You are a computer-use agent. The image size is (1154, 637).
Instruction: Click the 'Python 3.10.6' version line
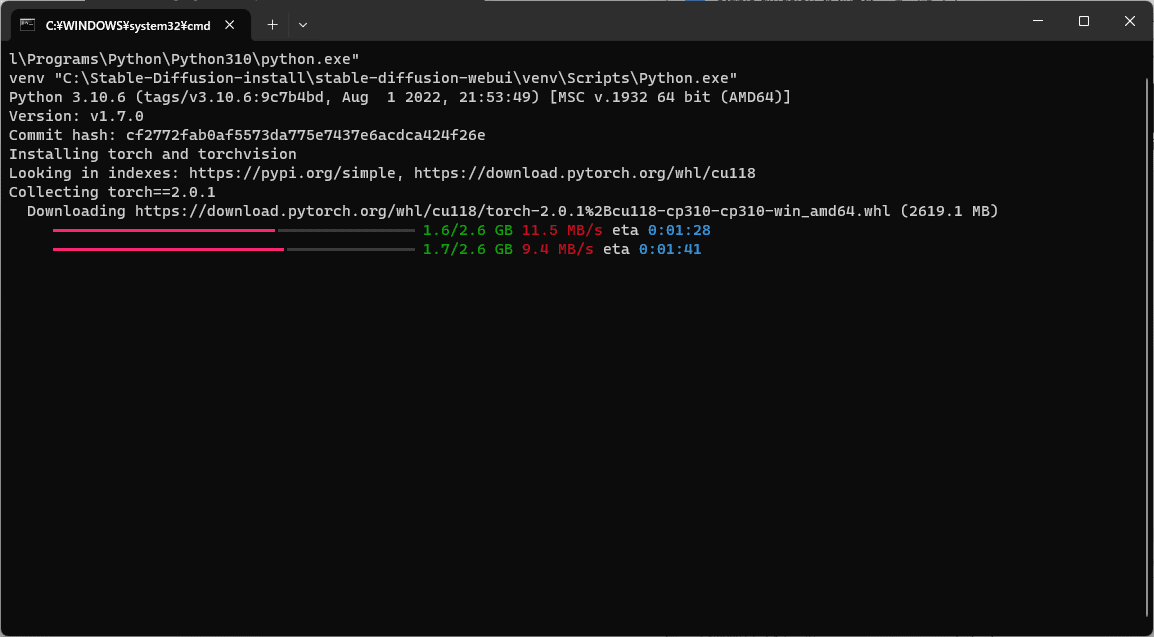click(x=400, y=96)
